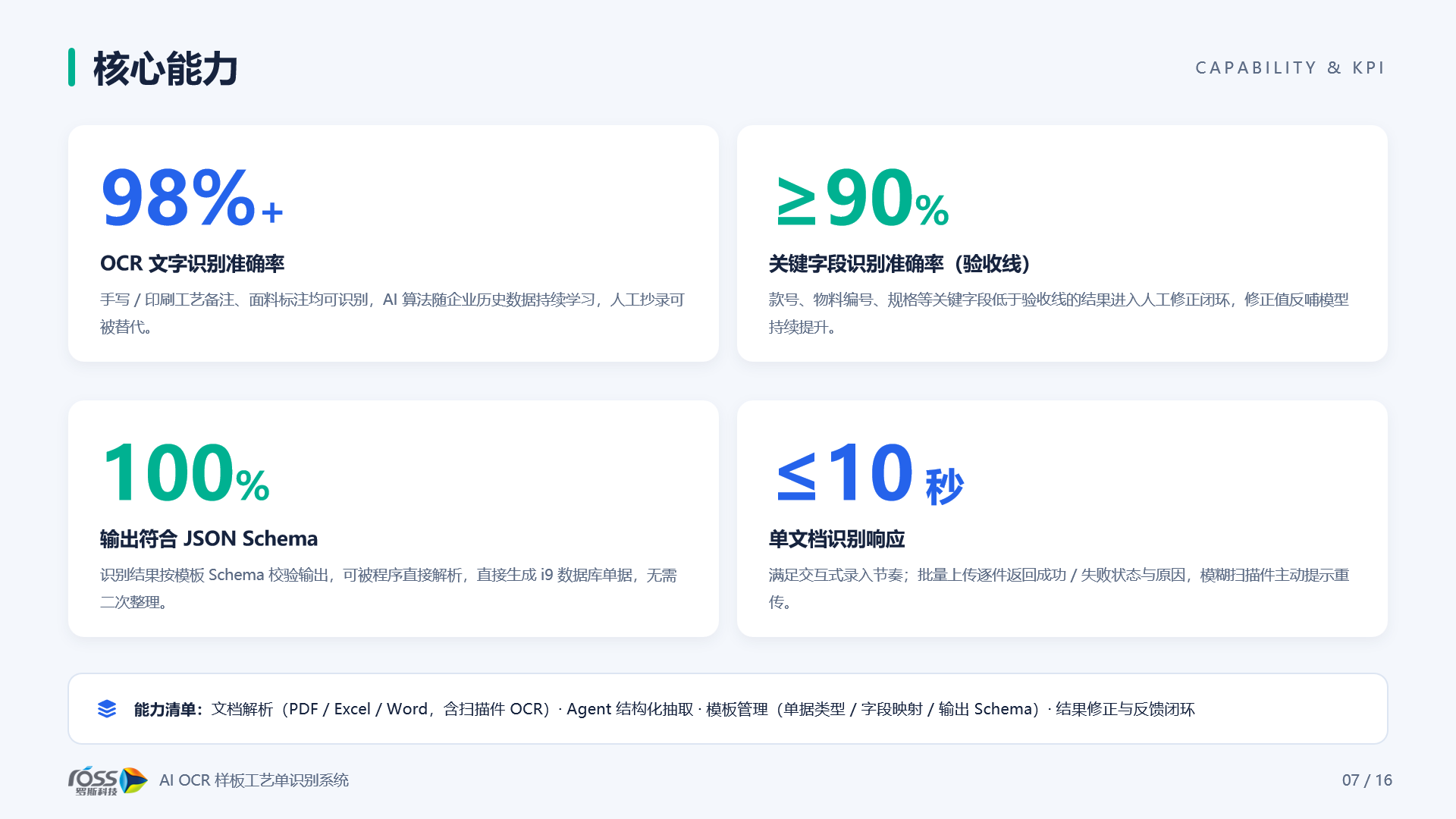Click the AI OCR 样板工艺单识别系统 footer text

[254, 780]
